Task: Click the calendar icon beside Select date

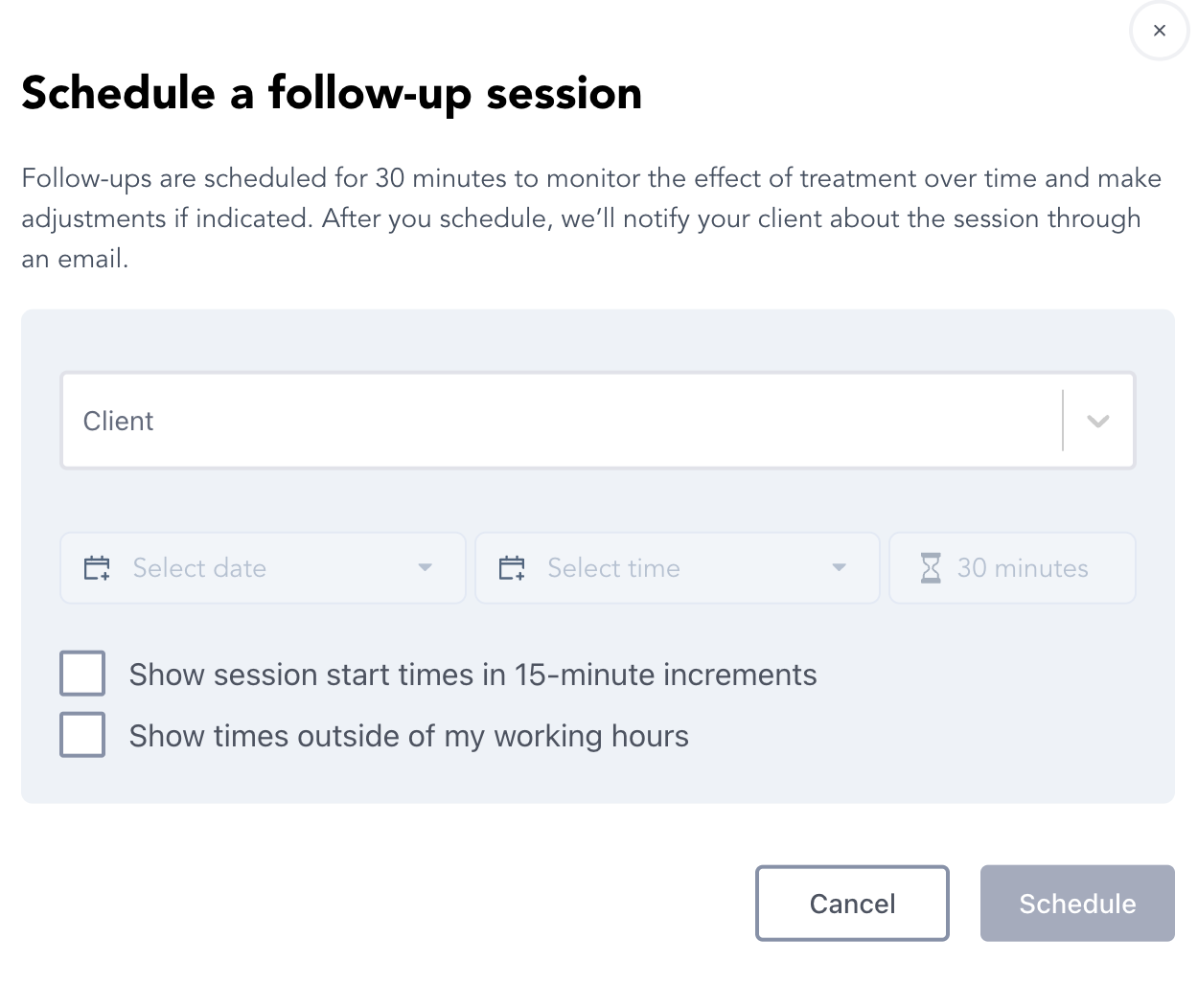Action: 97,568
